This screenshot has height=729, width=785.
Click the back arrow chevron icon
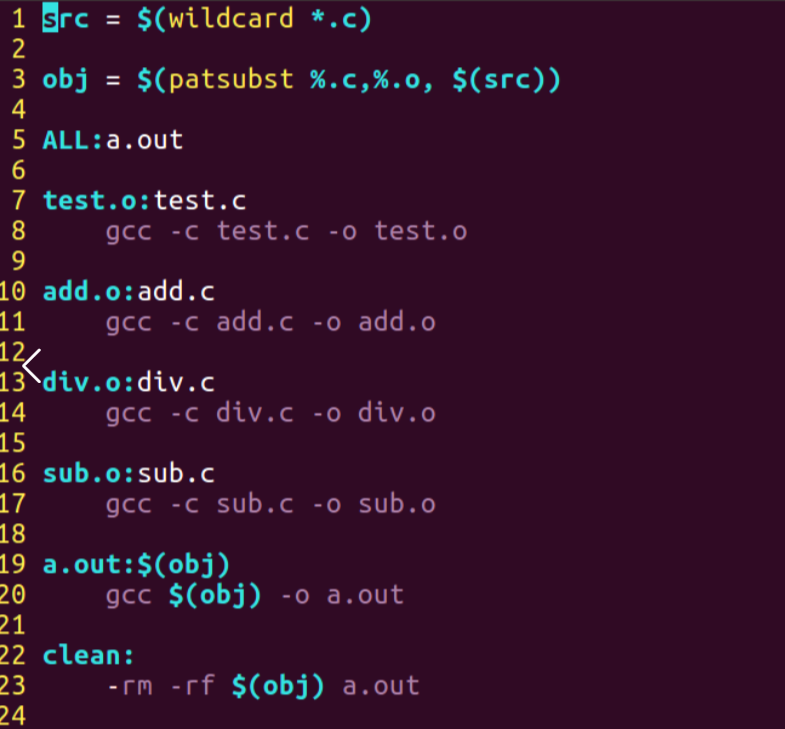pyautogui.click(x=32, y=366)
